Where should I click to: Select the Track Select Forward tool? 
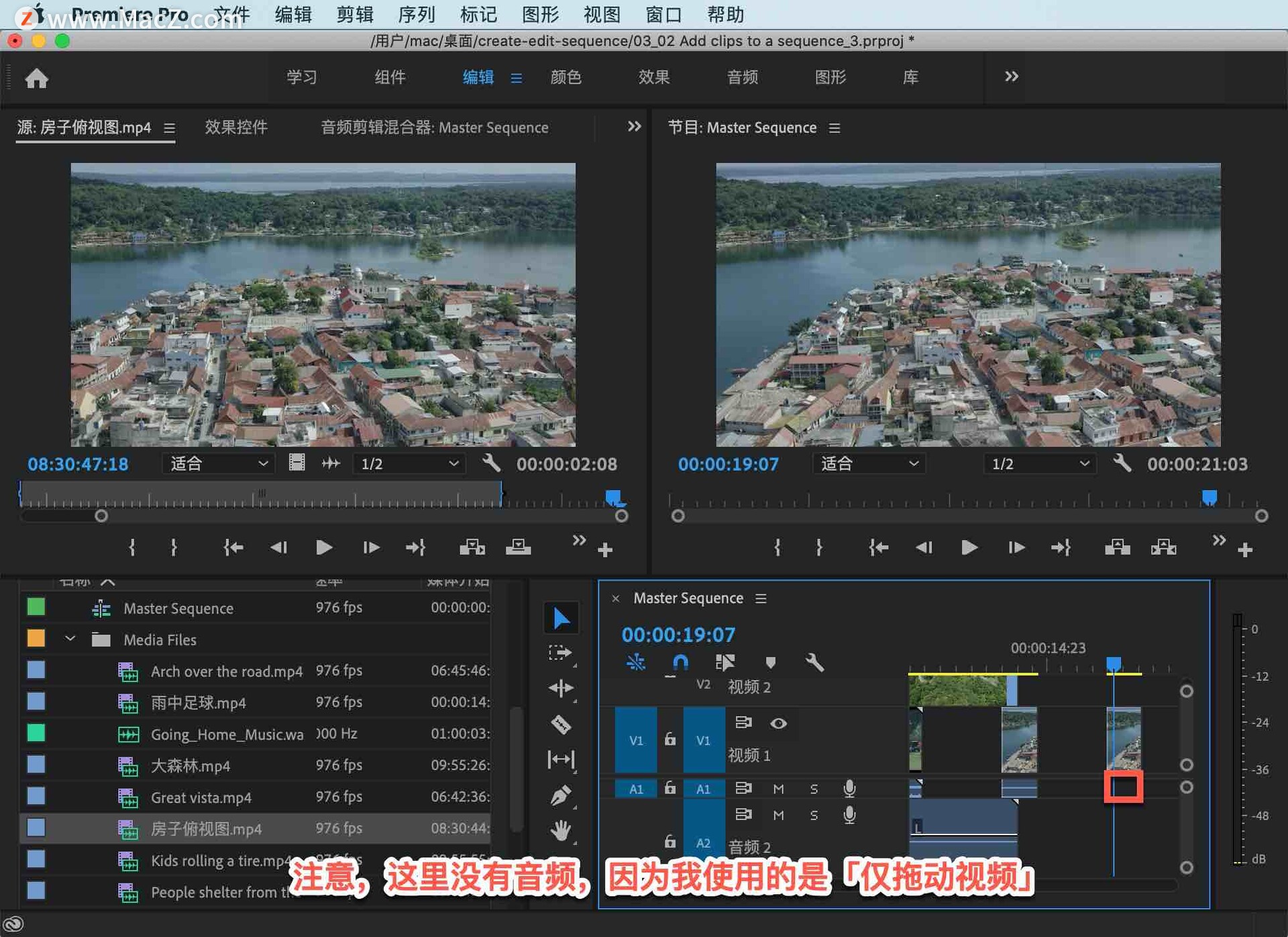click(x=559, y=653)
